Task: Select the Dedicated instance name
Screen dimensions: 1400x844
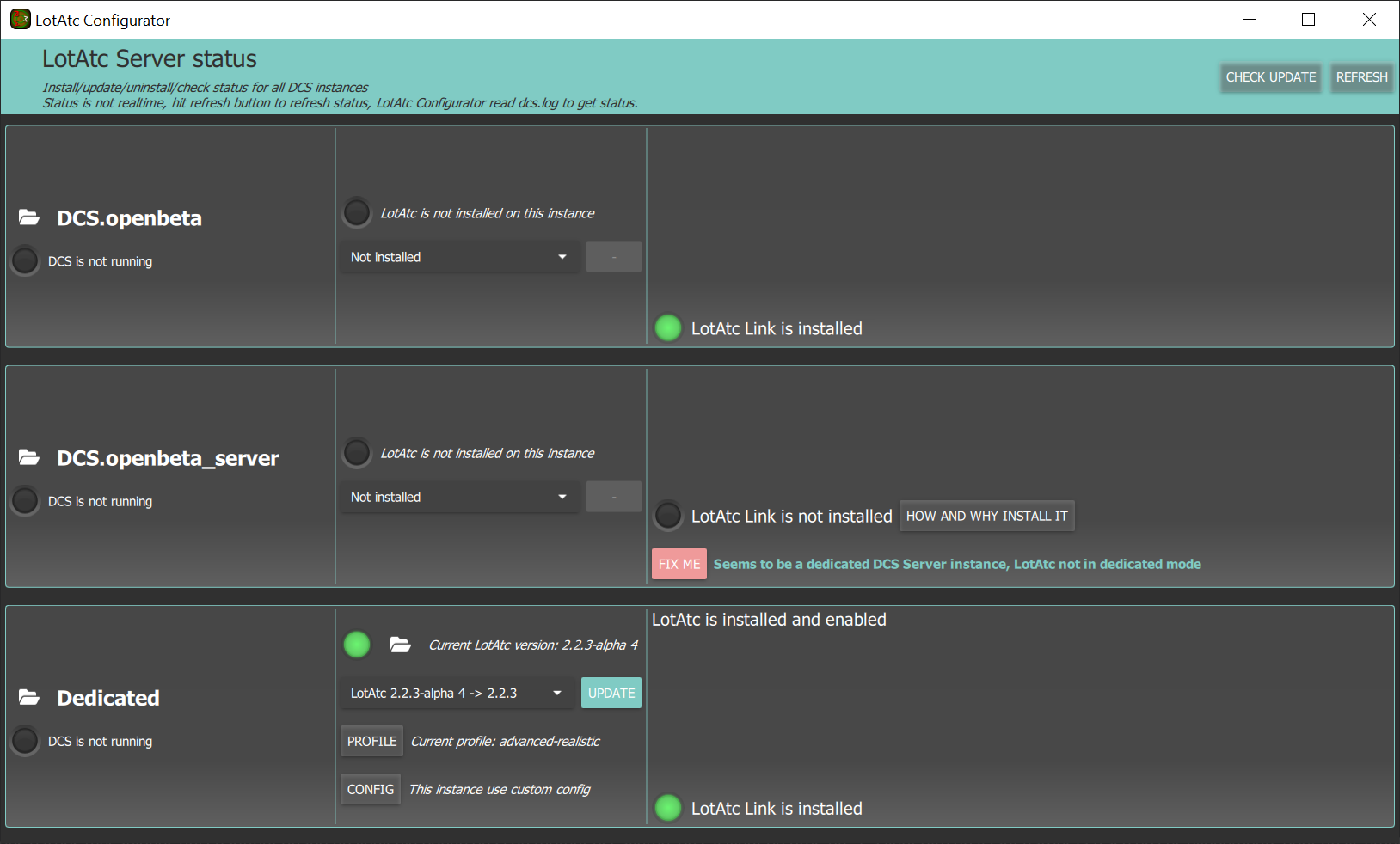Action: point(108,698)
